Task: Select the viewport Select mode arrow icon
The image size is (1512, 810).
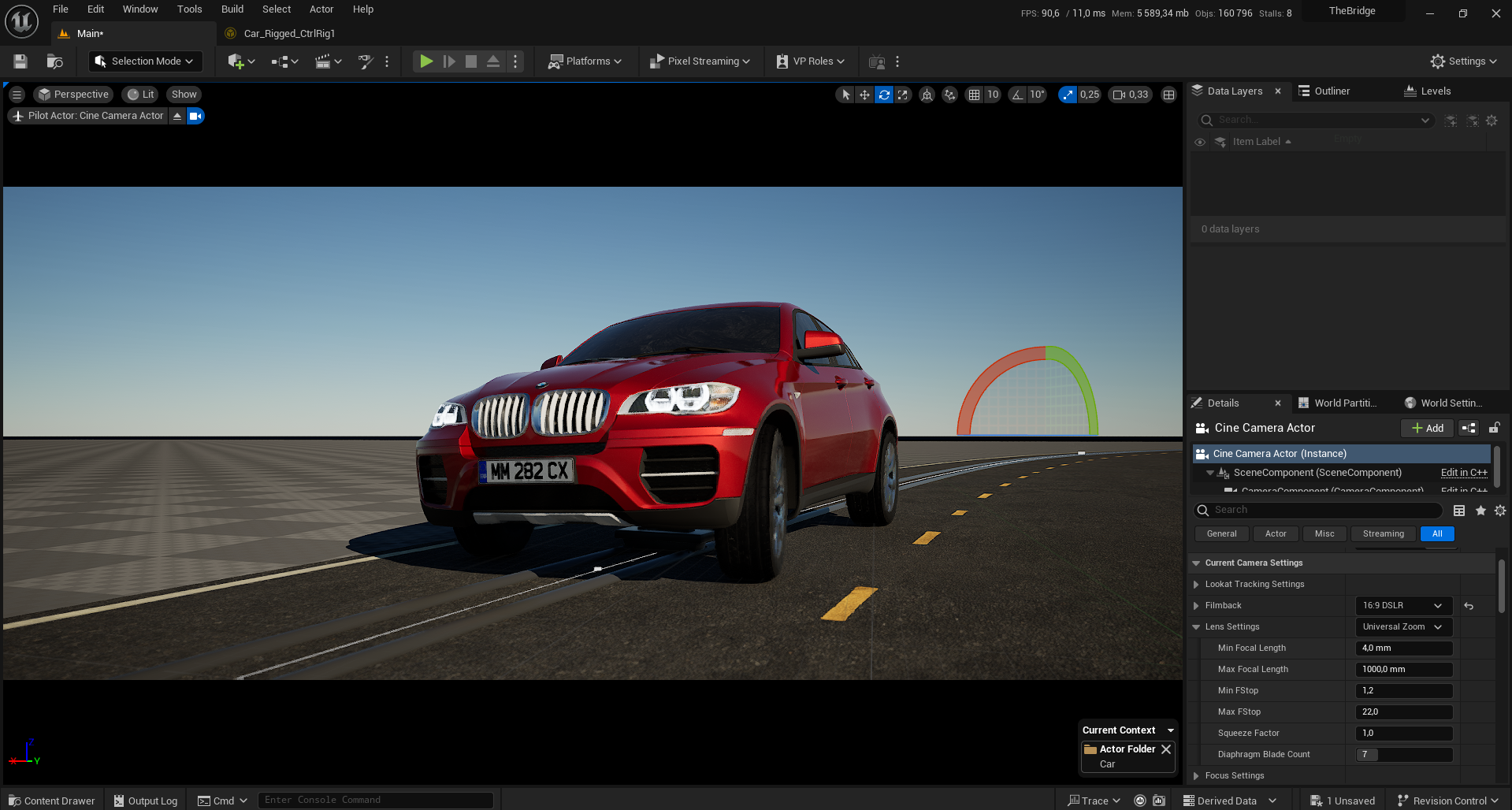Action: point(845,95)
